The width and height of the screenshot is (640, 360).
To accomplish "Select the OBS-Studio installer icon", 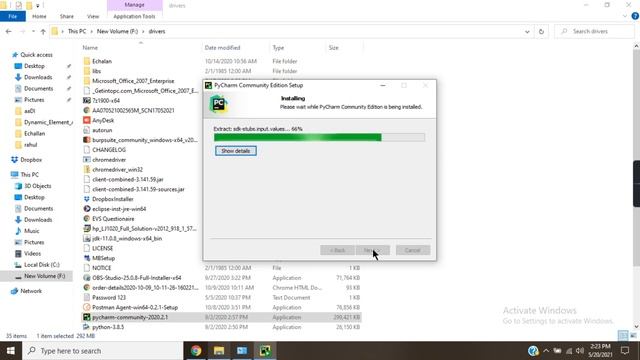I will pos(87,278).
